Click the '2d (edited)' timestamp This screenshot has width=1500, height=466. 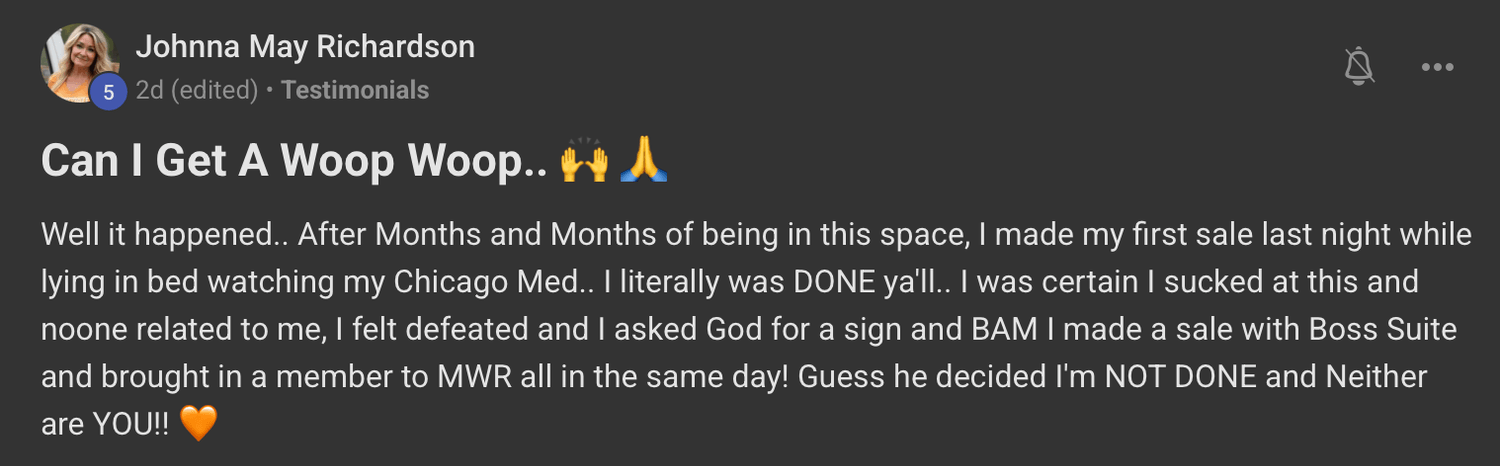[197, 90]
